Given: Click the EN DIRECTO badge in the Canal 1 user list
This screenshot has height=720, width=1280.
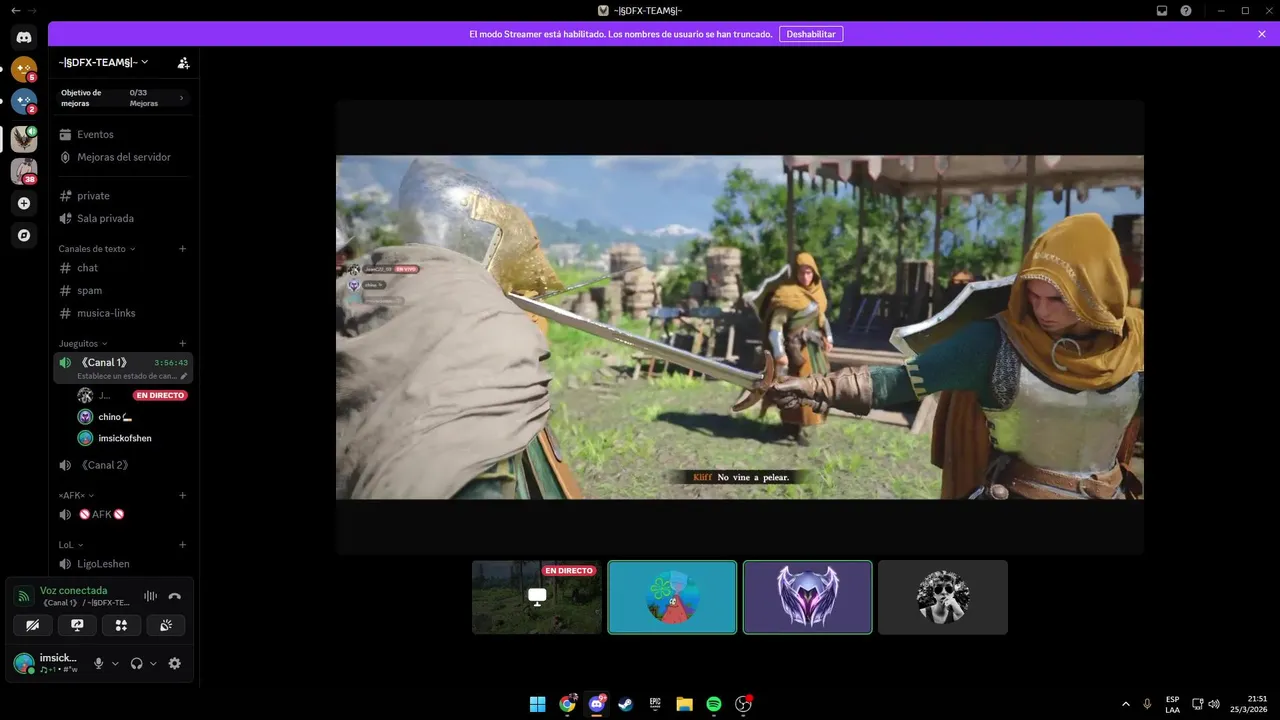Looking at the screenshot, I should tap(160, 395).
